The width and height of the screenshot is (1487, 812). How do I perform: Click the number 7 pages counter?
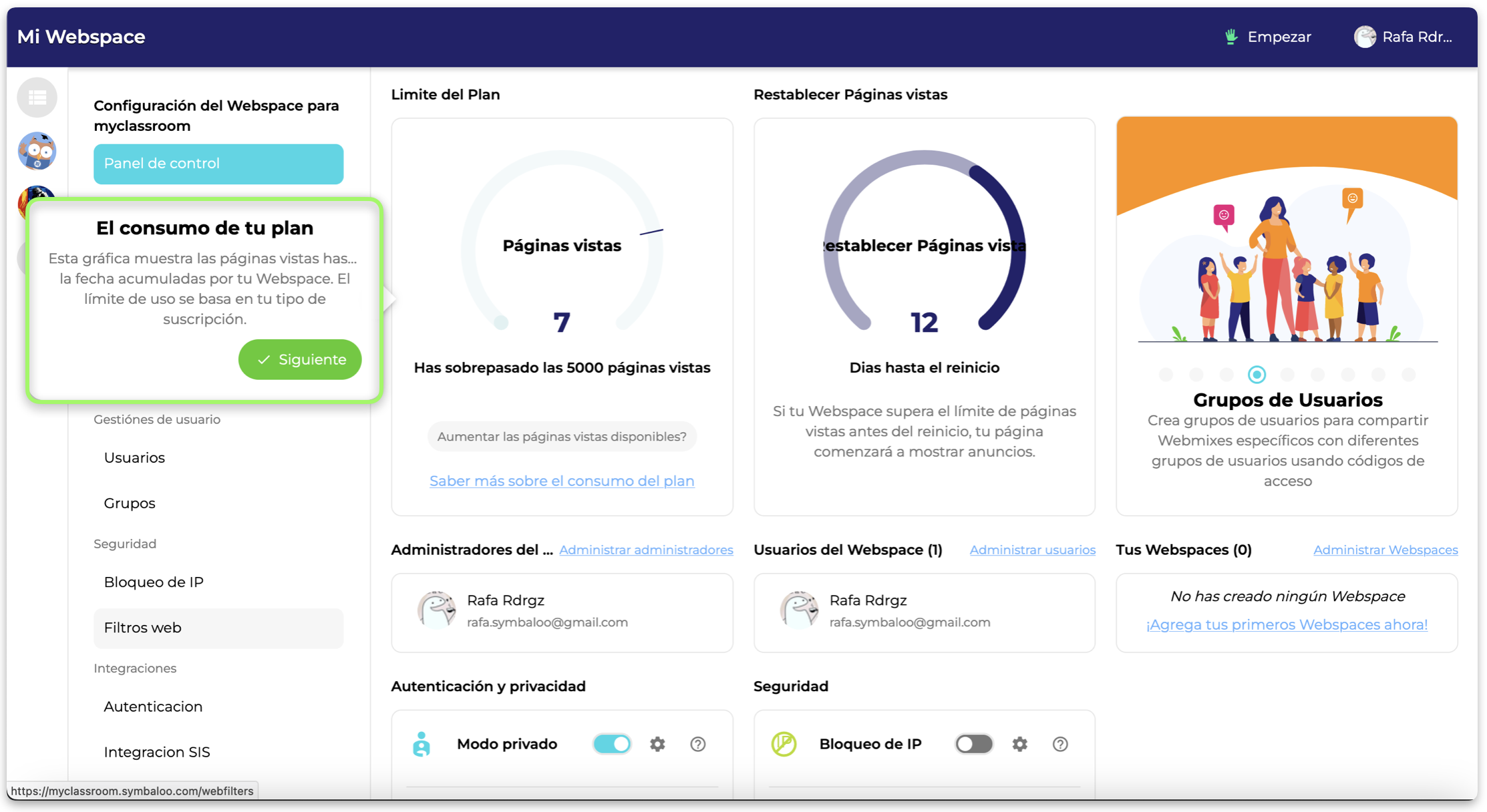coord(562,323)
